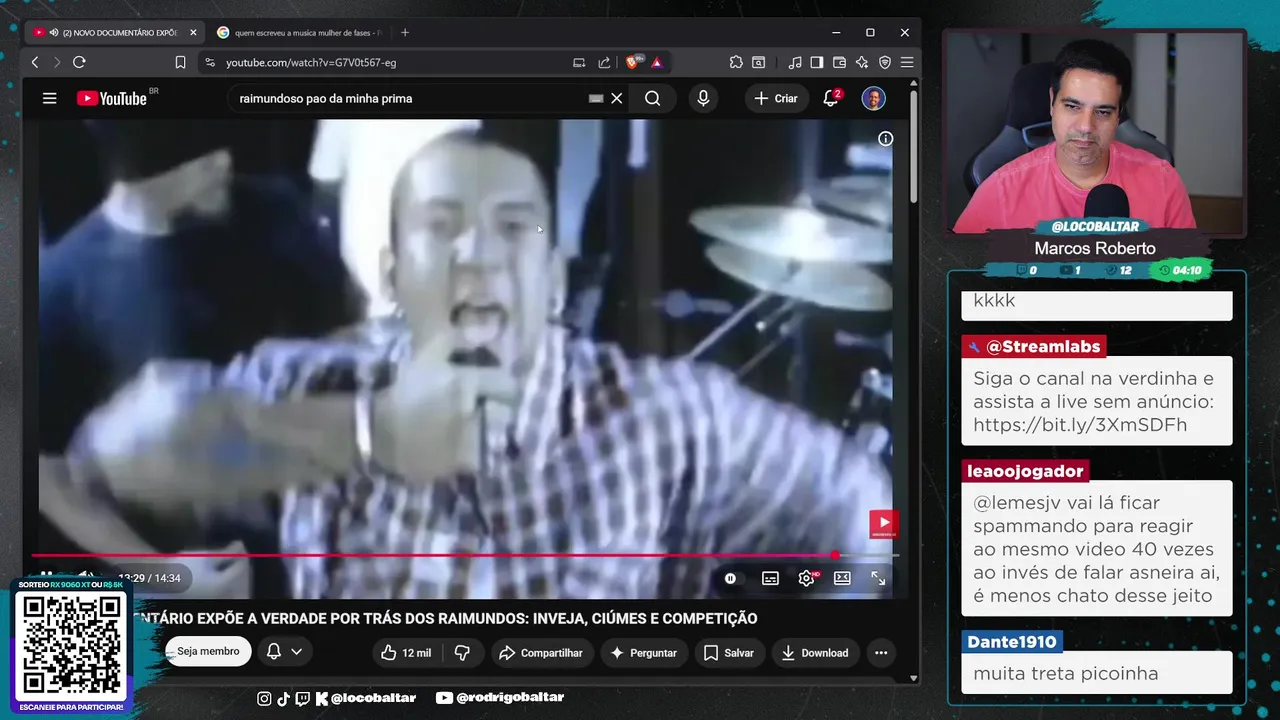Open the player settings gear
1280x720 pixels.
tap(806, 578)
